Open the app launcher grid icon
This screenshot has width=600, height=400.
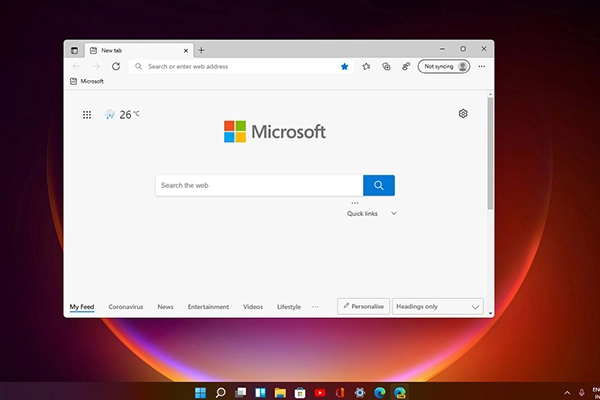(87, 114)
